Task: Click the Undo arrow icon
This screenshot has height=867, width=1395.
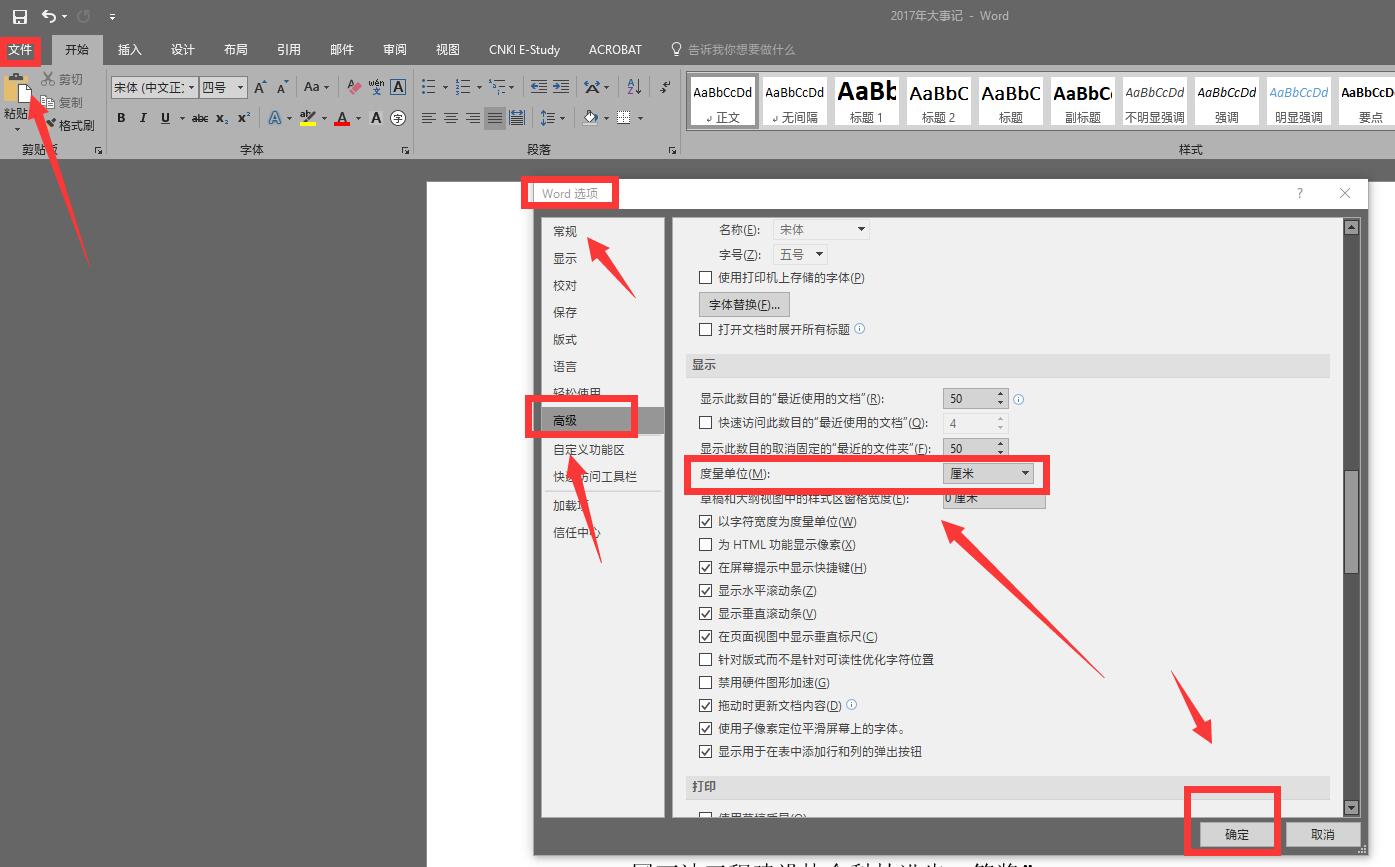Action: pyautogui.click(x=49, y=16)
